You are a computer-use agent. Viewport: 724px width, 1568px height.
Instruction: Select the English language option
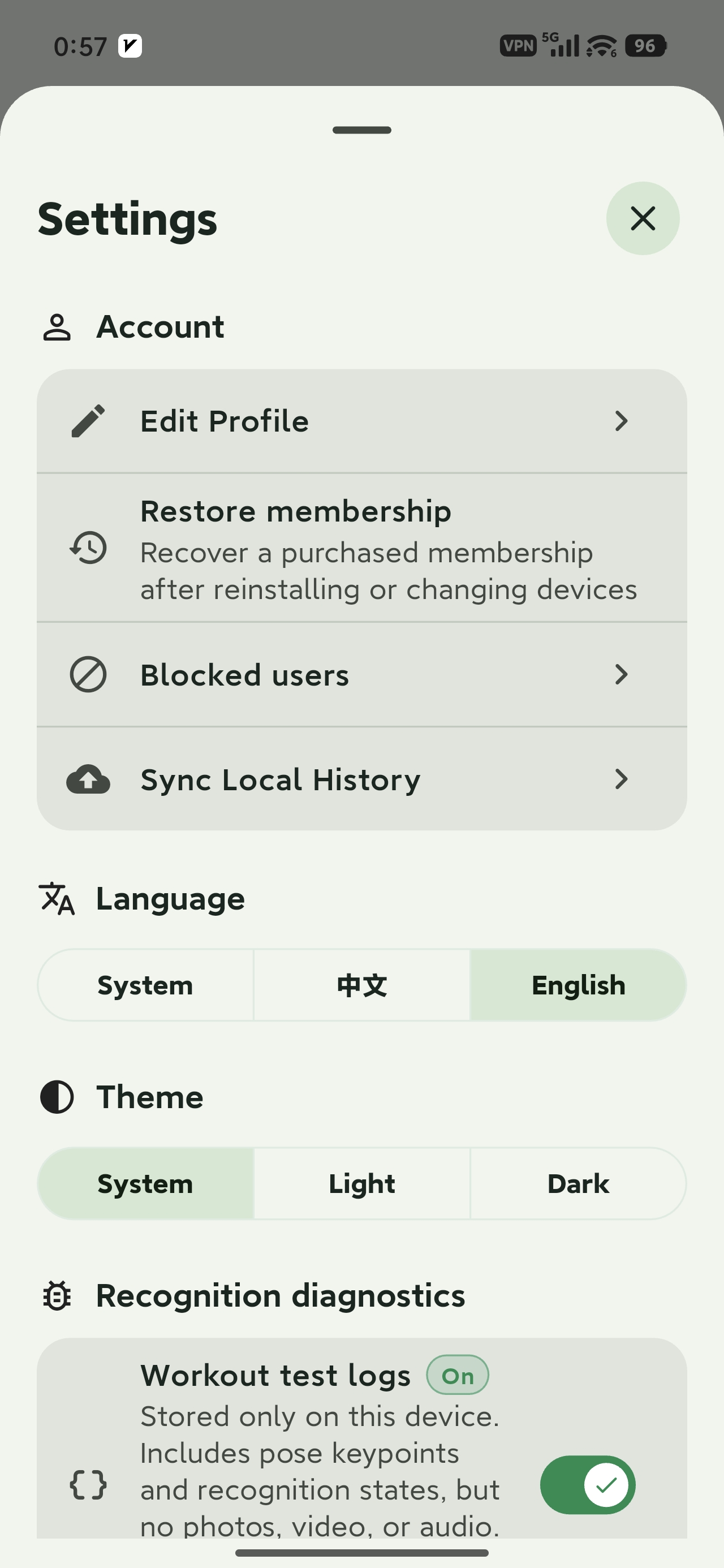click(579, 985)
